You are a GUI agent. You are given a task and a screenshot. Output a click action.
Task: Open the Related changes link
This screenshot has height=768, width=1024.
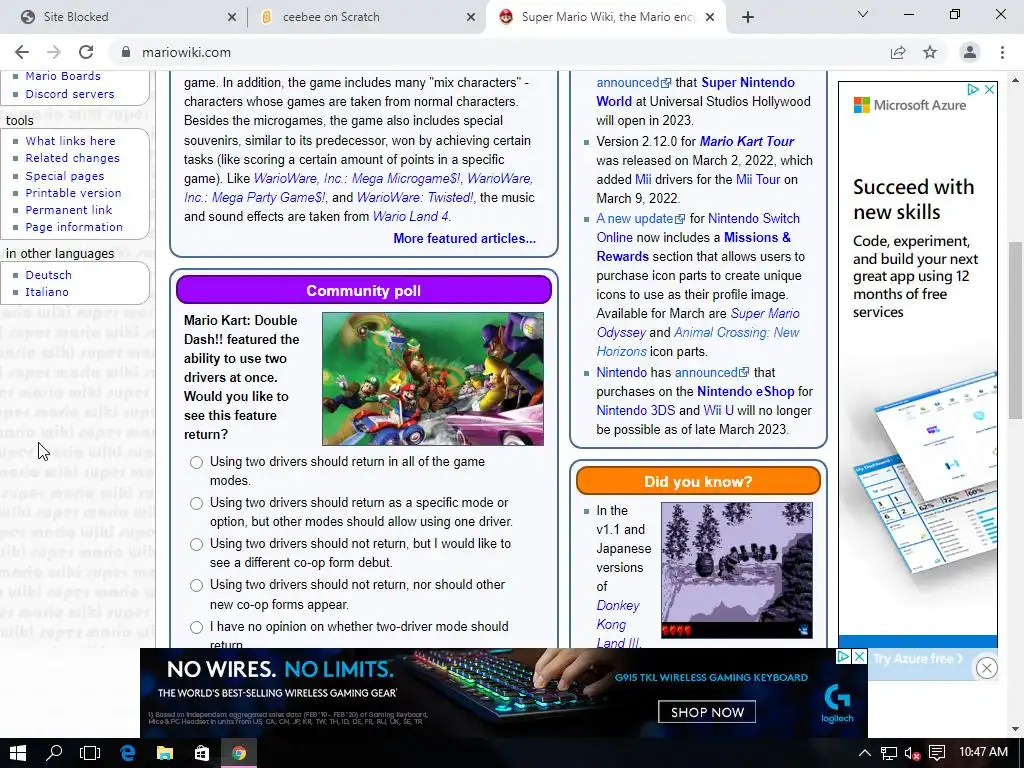(x=72, y=158)
